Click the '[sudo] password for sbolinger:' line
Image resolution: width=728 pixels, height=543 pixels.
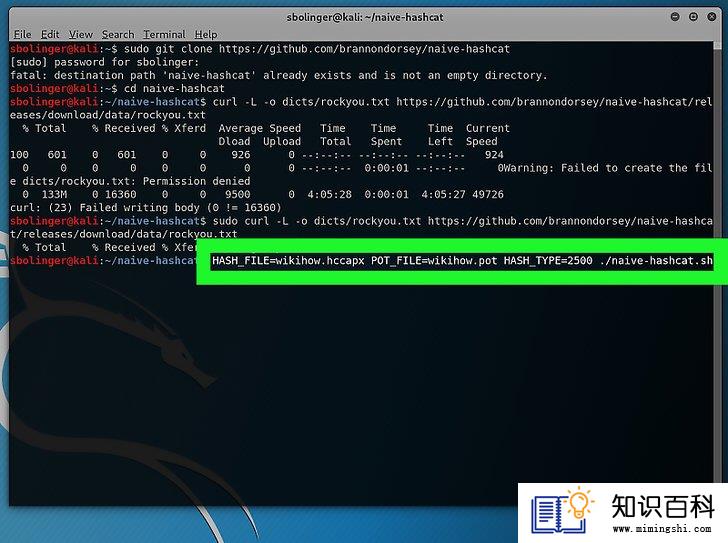click(104, 62)
